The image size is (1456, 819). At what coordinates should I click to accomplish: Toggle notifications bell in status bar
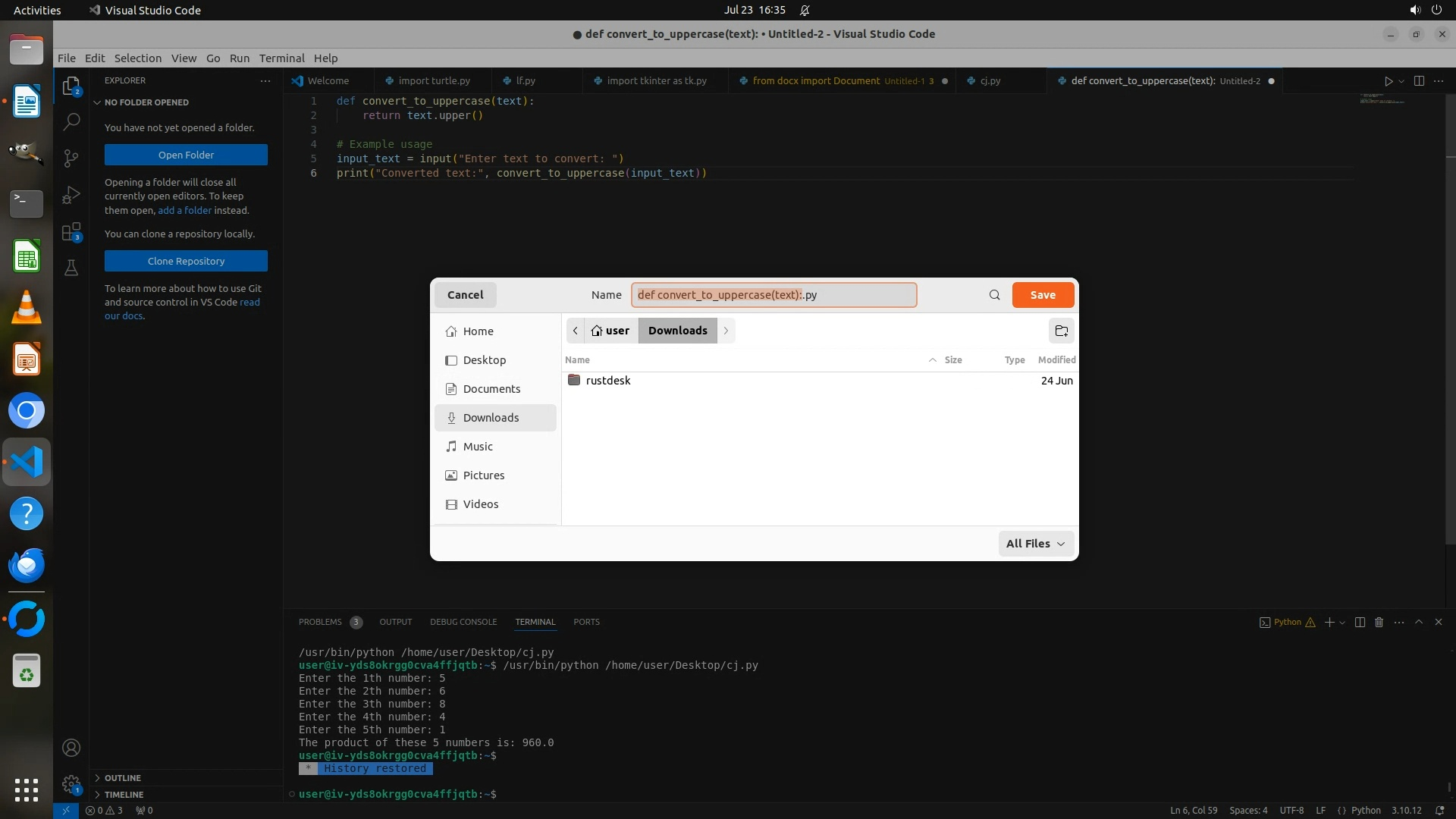[1439, 810]
